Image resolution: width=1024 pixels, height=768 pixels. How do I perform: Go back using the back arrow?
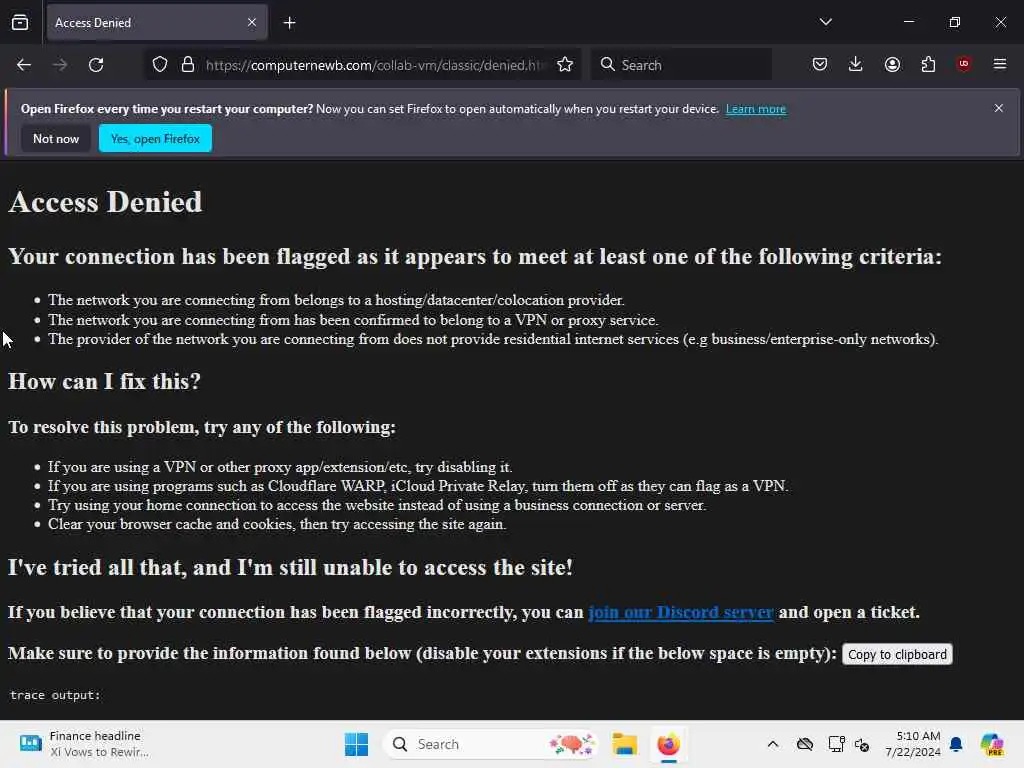(24, 65)
